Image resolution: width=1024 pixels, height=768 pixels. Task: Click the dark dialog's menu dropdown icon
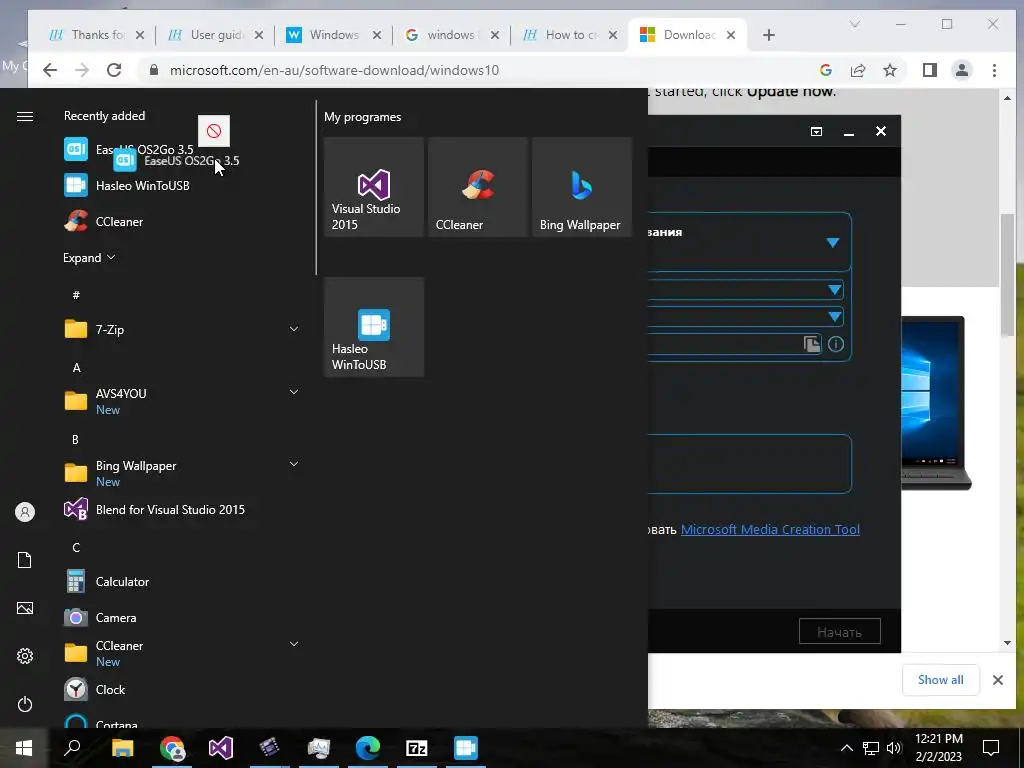pyautogui.click(x=816, y=131)
